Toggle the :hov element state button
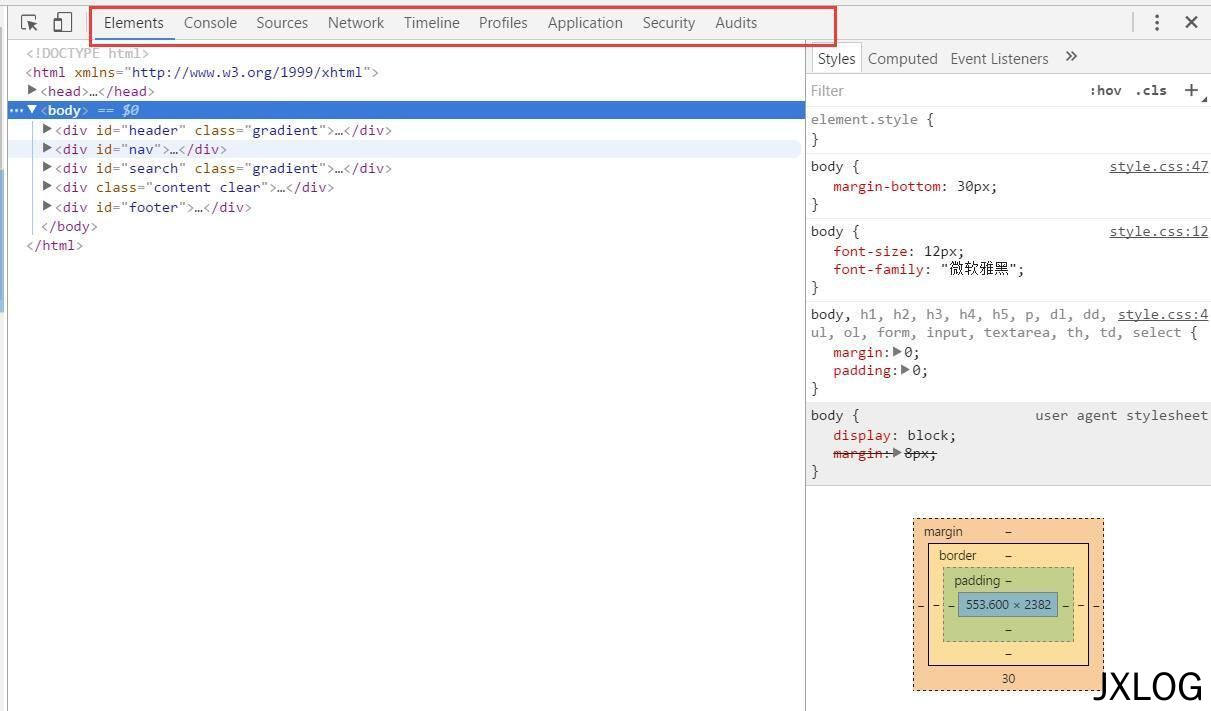 click(1105, 90)
